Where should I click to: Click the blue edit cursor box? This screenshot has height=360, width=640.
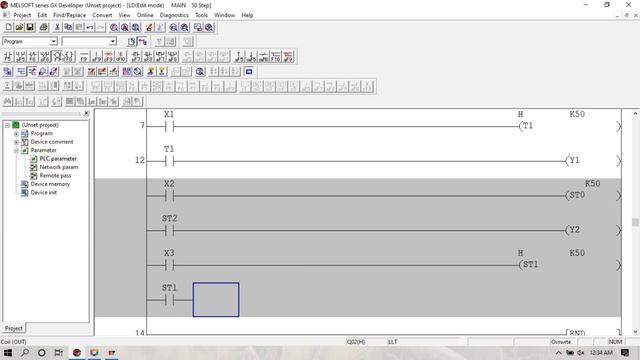(x=216, y=300)
